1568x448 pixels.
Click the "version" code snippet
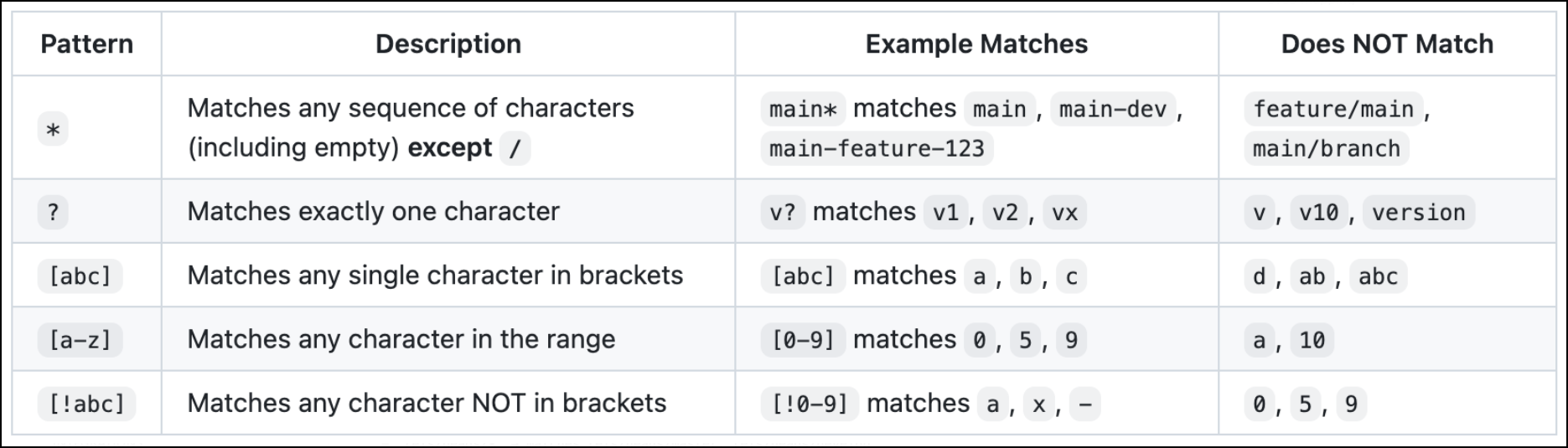(x=1418, y=213)
